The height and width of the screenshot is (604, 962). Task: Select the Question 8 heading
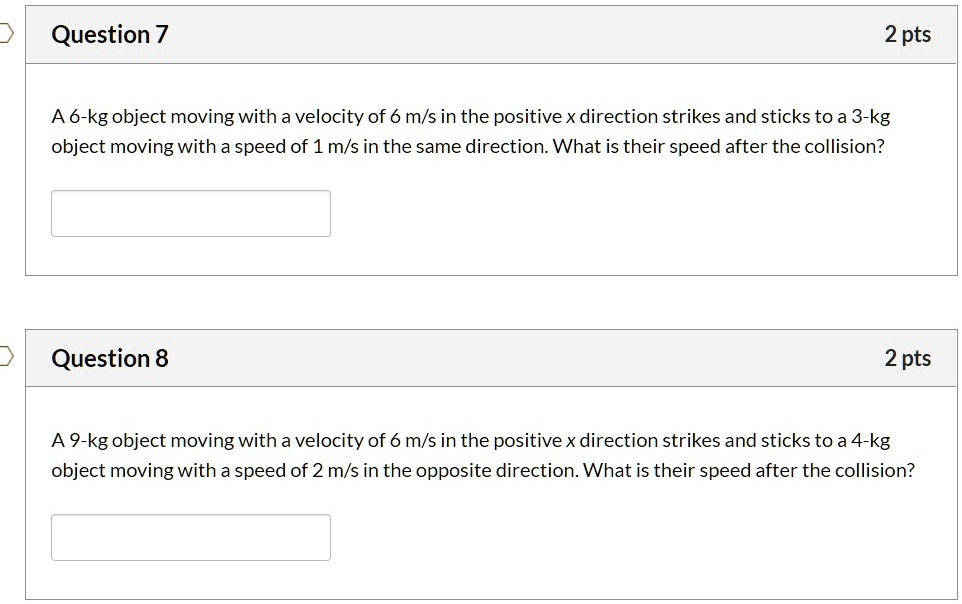click(x=110, y=358)
